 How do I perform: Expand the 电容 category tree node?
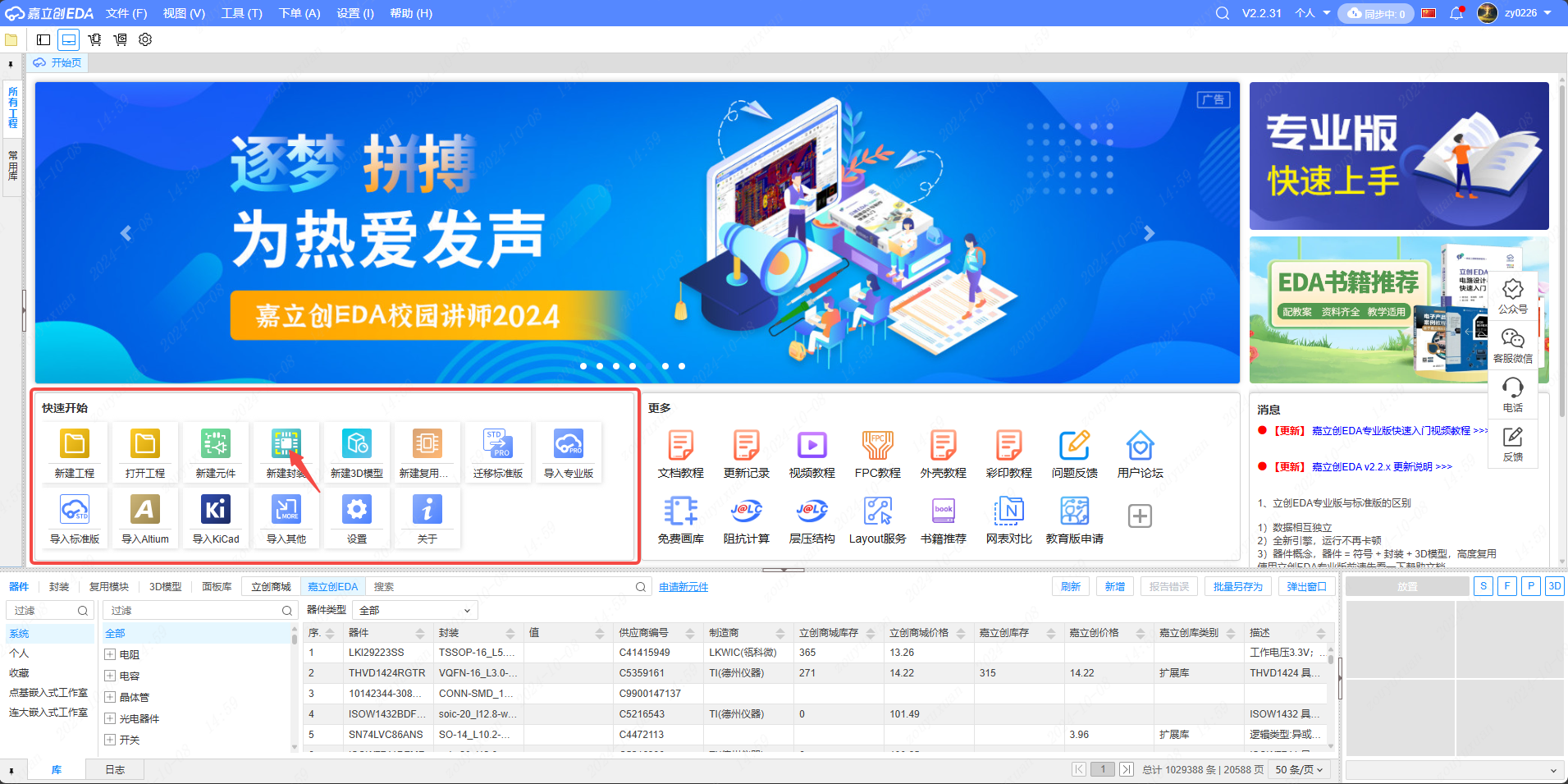110,676
